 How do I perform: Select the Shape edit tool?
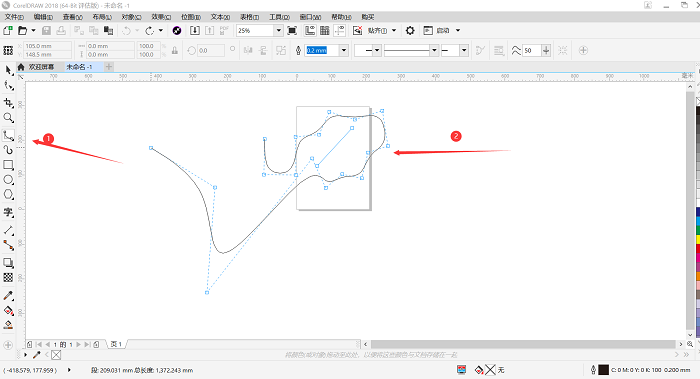(8, 85)
